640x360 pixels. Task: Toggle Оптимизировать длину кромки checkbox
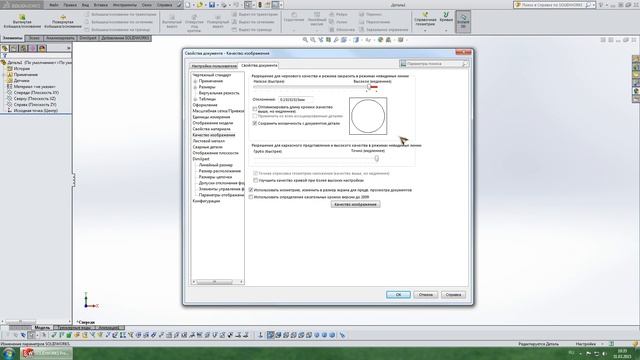pyautogui.click(x=255, y=109)
